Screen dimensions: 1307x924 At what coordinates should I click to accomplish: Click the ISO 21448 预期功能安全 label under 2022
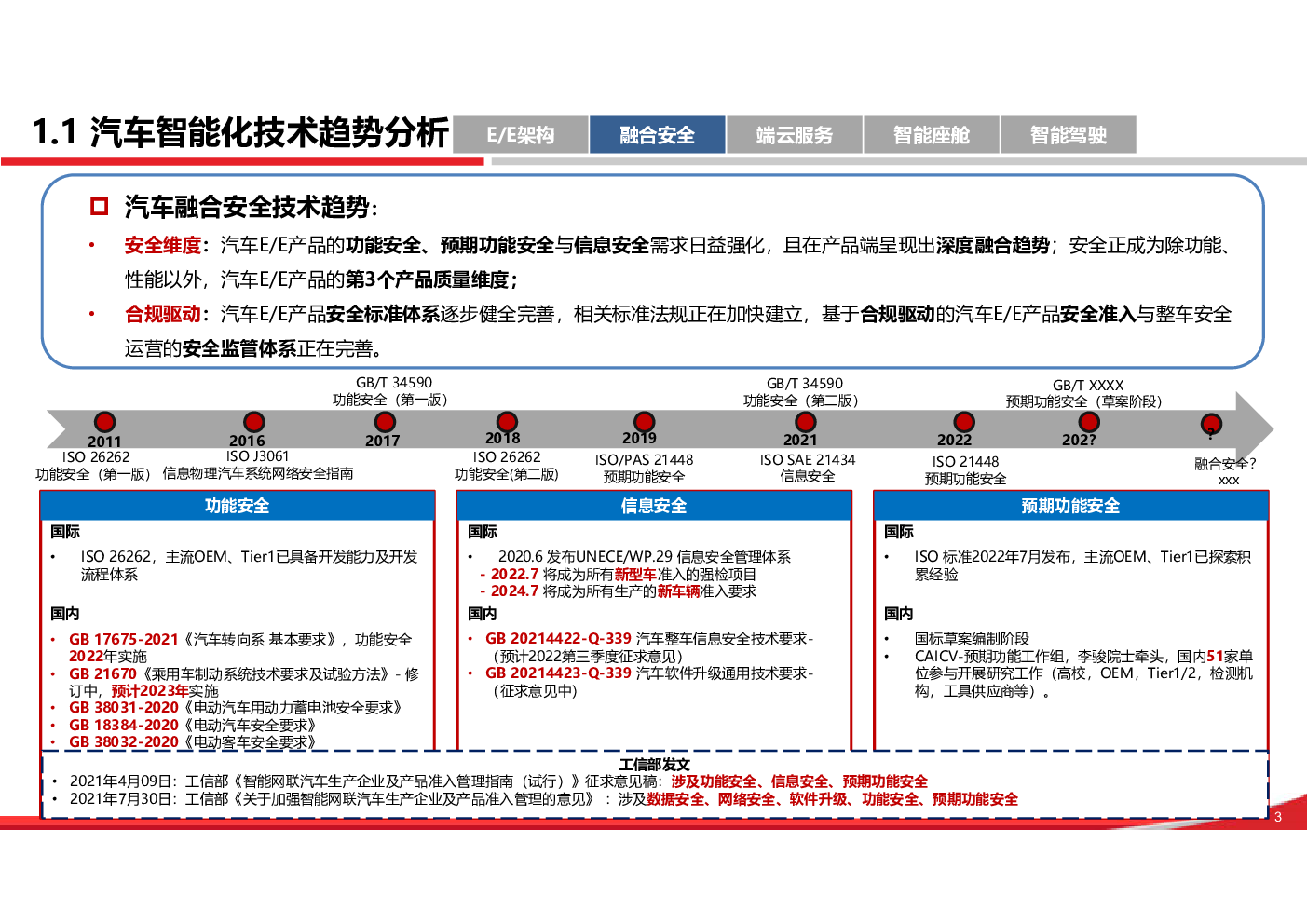click(965, 470)
